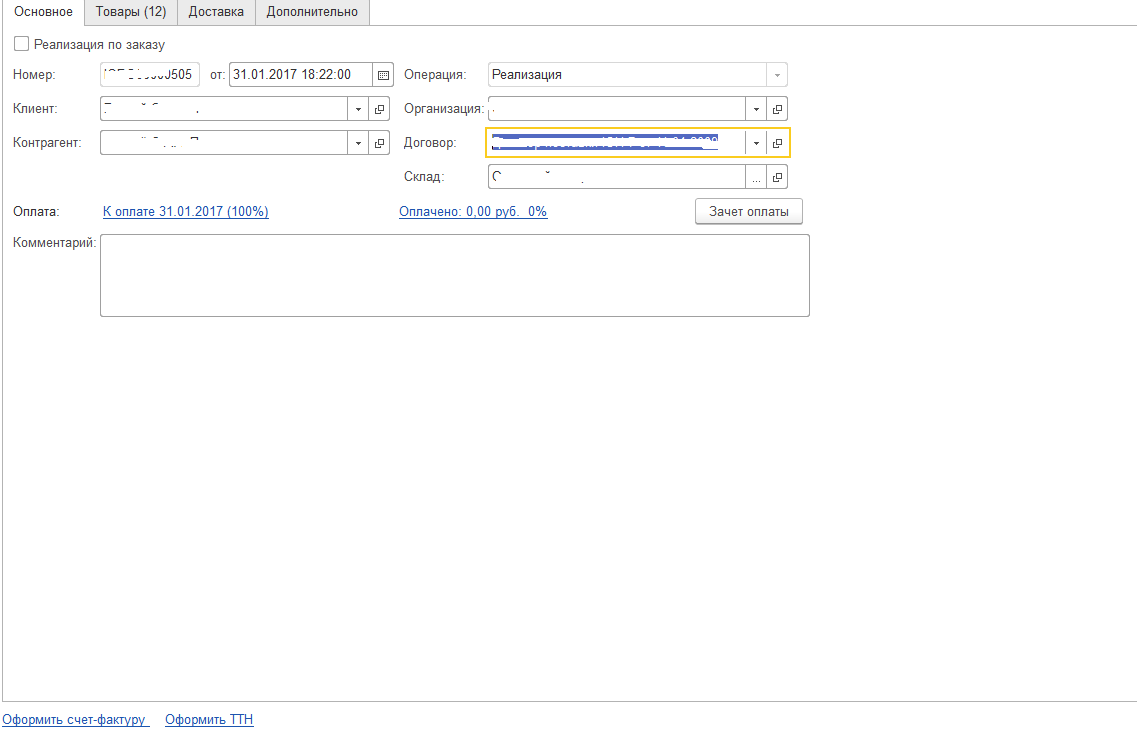The height and width of the screenshot is (738, 1137).
Task: Expand the Контрагент dropdown list
Action: [x=358, y=143]
